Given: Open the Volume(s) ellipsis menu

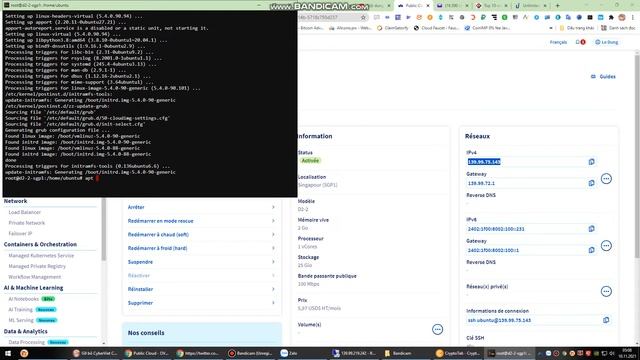Looking at the screenshot, I should point(437,329).
